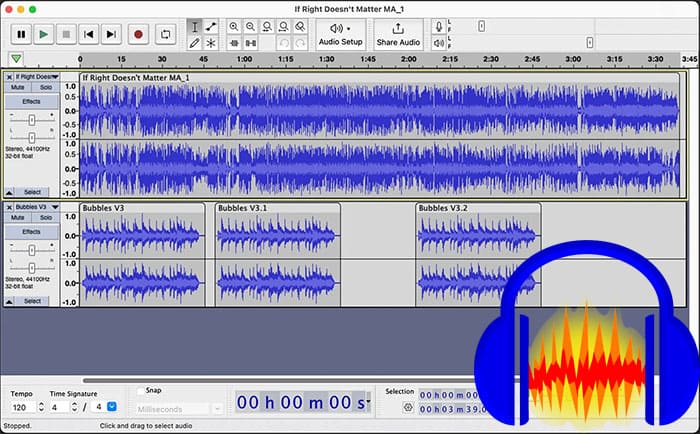
Task: Click Select on the If Right Doesn't track
Action: (32, 192)
